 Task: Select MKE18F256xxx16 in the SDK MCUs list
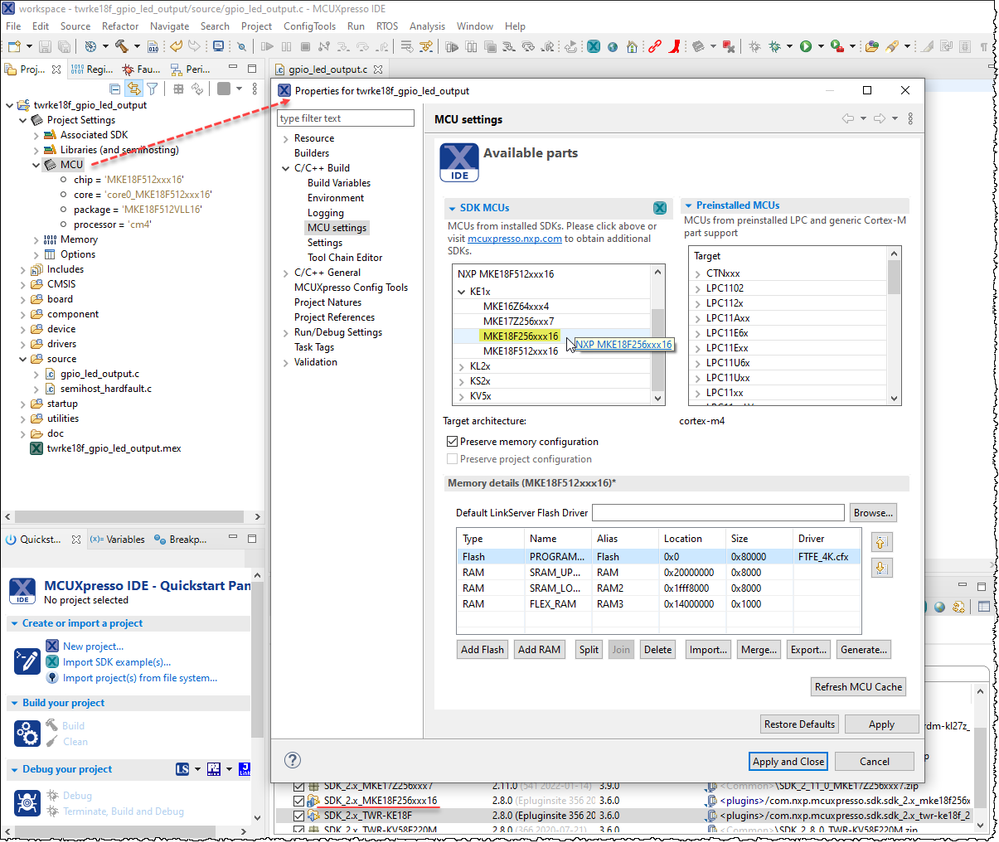tap(520, 336)
